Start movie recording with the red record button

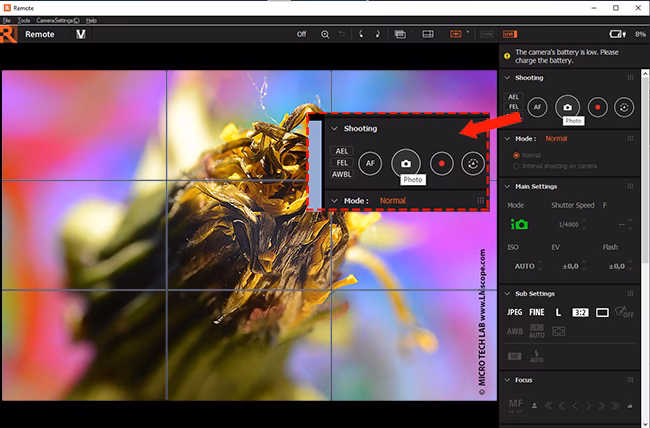pos(596,105)
